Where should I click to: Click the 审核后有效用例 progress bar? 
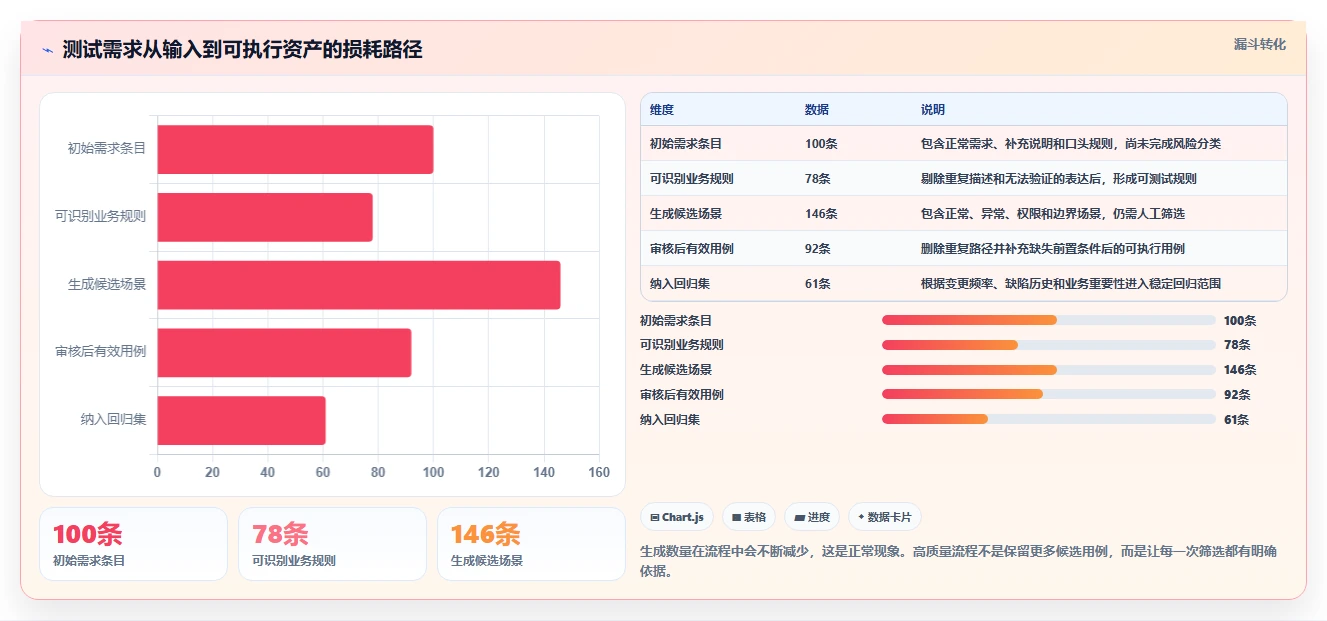click(x=1049, y=395)
